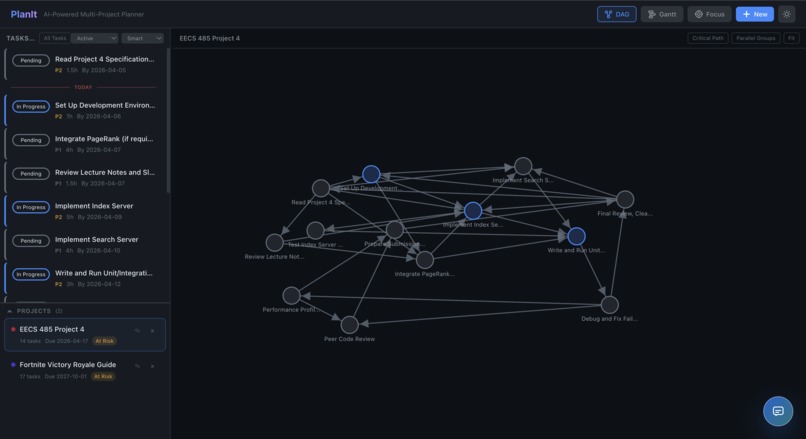The image size is (806, 439).
Task: Toggle Critical Path highlighting
Action: click(708, 38)
